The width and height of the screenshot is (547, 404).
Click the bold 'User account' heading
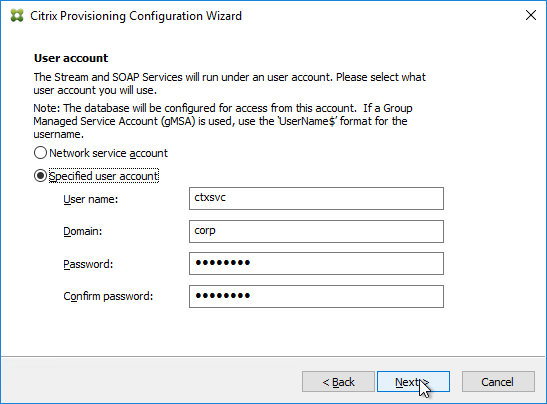71,58
